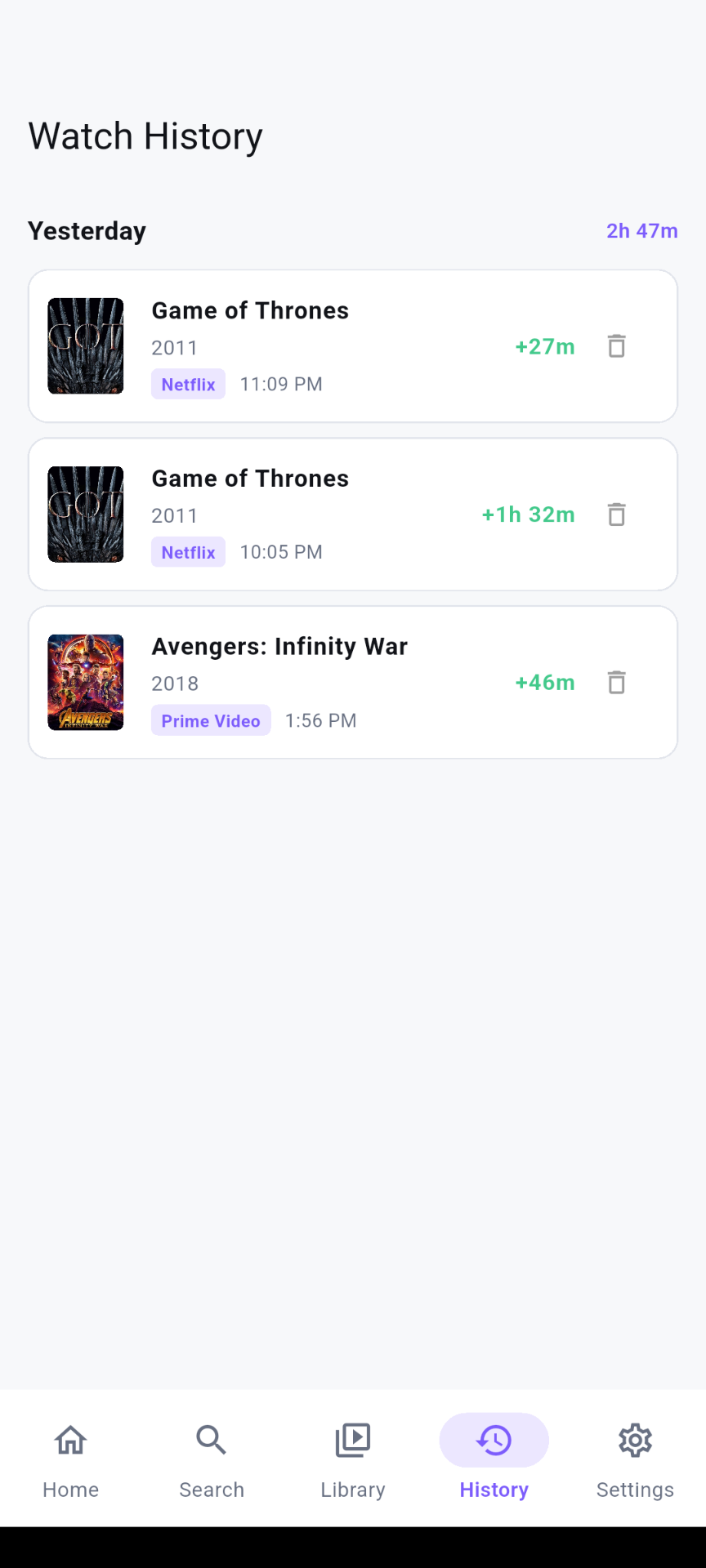Select the History clock icon
The height and width of the screenshot is (1568, 706).
pyautogui.click(x=494, y=1440)
